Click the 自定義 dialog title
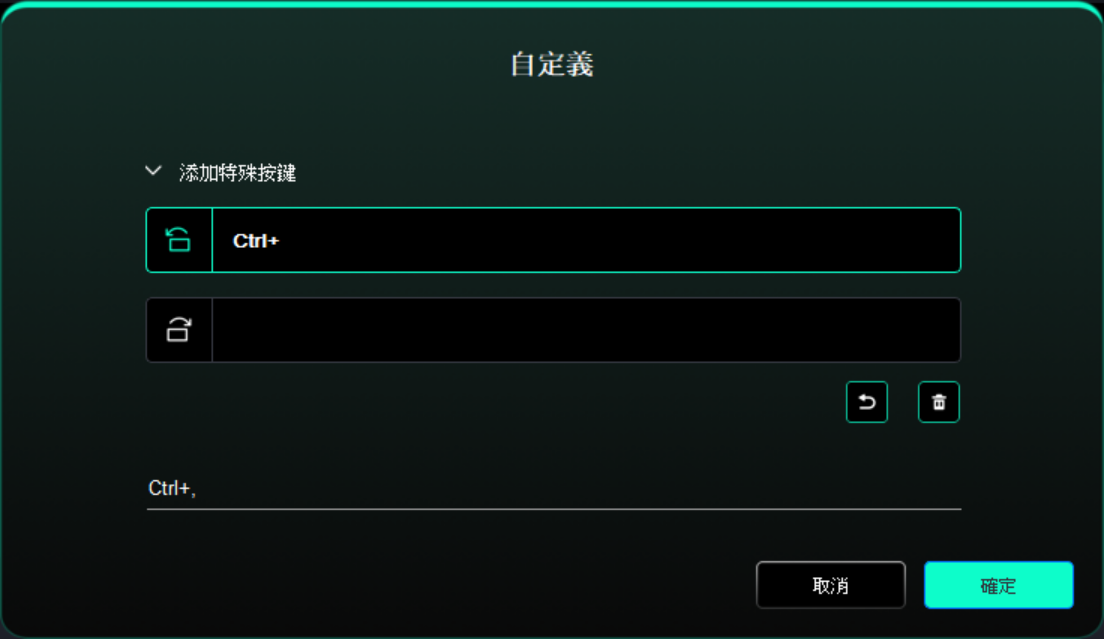This screenshot has width=1104, height=639. coord(552,64)
